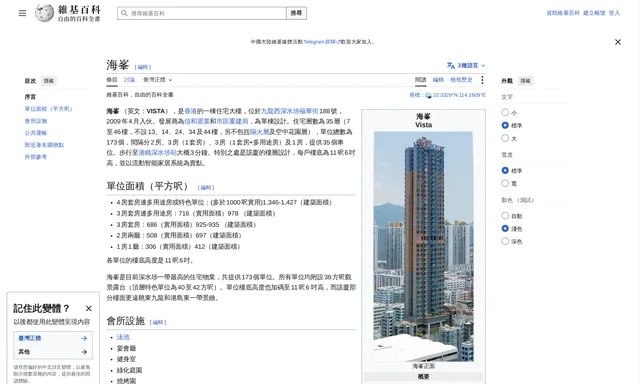
Task: Open the 九龍西深水埗福華街 link
Action: coord(289,111)
